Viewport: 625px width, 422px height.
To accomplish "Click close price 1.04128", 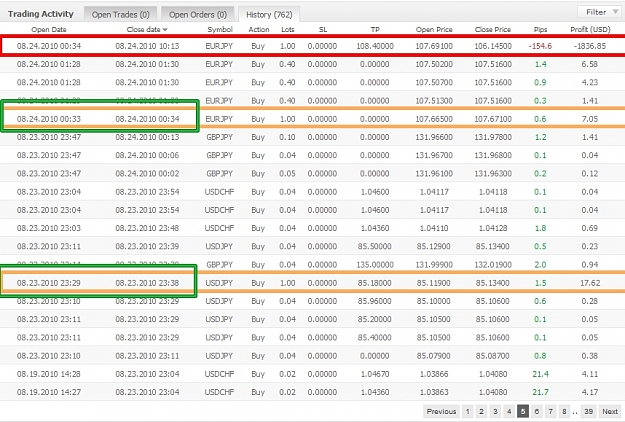I will pos(493,228).
